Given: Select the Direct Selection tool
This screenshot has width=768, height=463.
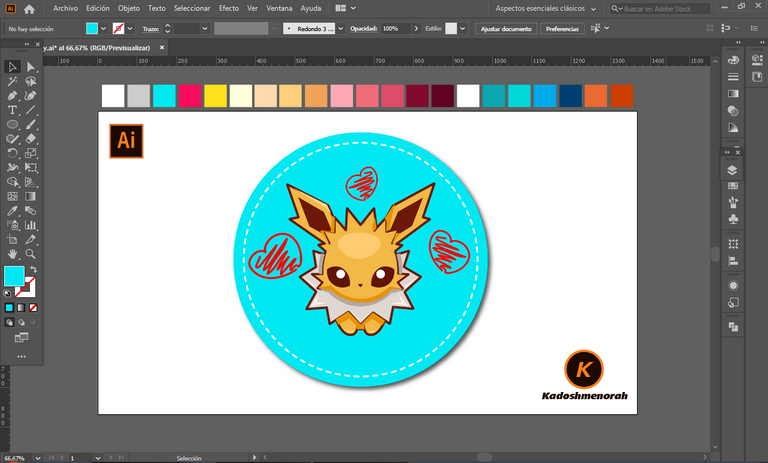Looking at the screenshot, I should [30, 67].
